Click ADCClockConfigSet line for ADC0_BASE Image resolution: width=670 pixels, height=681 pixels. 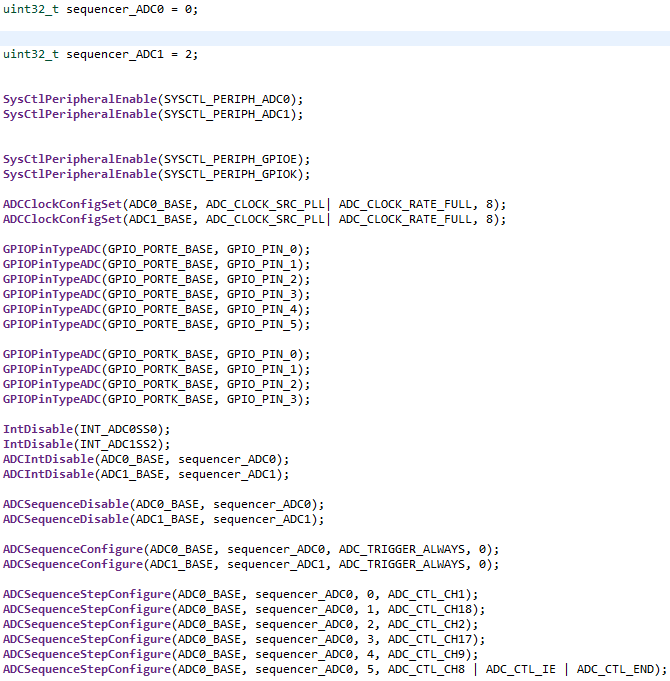(x=254, y=204)
